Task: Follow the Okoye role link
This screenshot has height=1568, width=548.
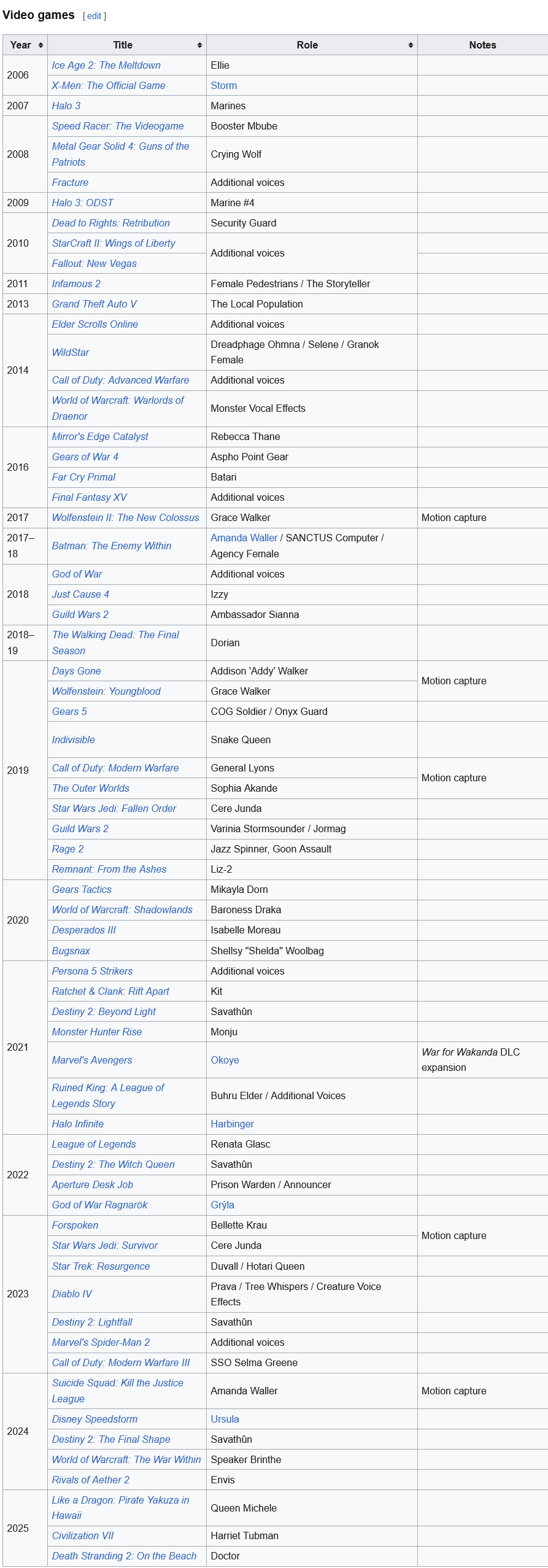Action: pos(225,1060)
